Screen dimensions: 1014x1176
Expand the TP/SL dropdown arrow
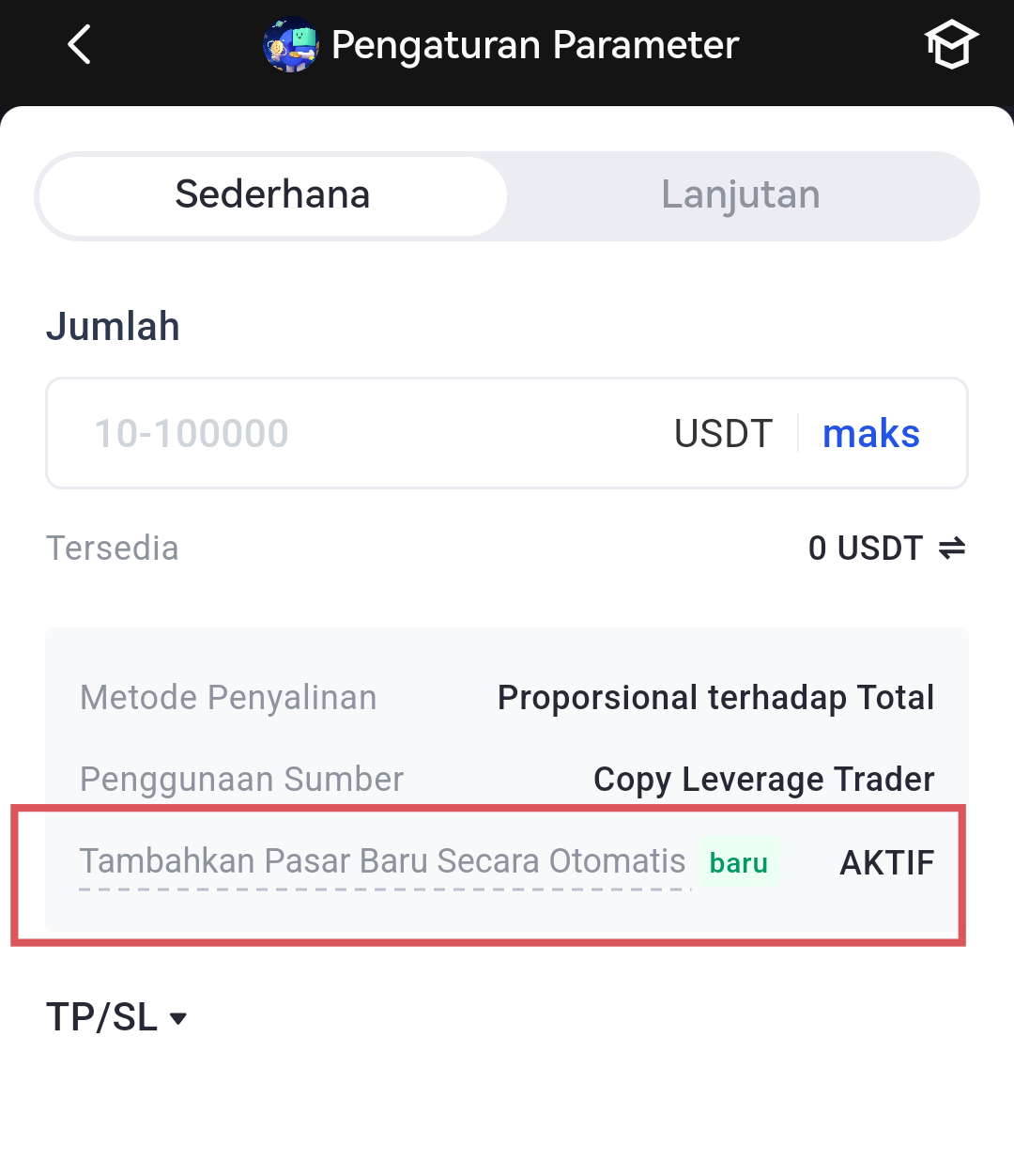(x=178, y=1018)
